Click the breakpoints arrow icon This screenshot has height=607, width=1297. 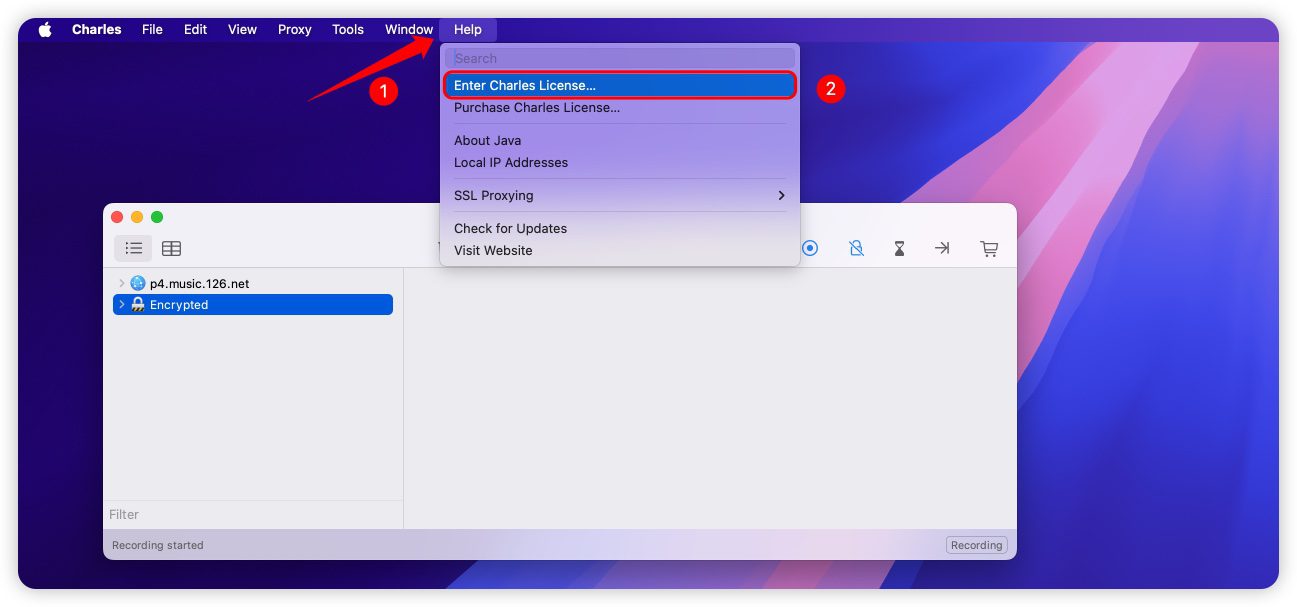[x=942, y=248]
